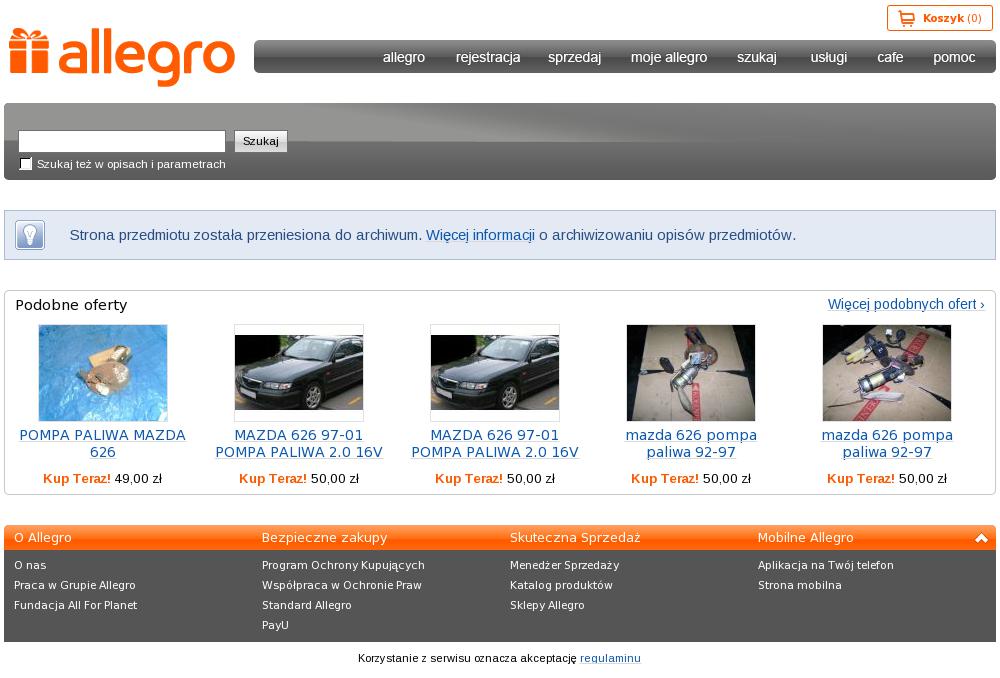Collapse footer with the white arrow

pos(981,538)
